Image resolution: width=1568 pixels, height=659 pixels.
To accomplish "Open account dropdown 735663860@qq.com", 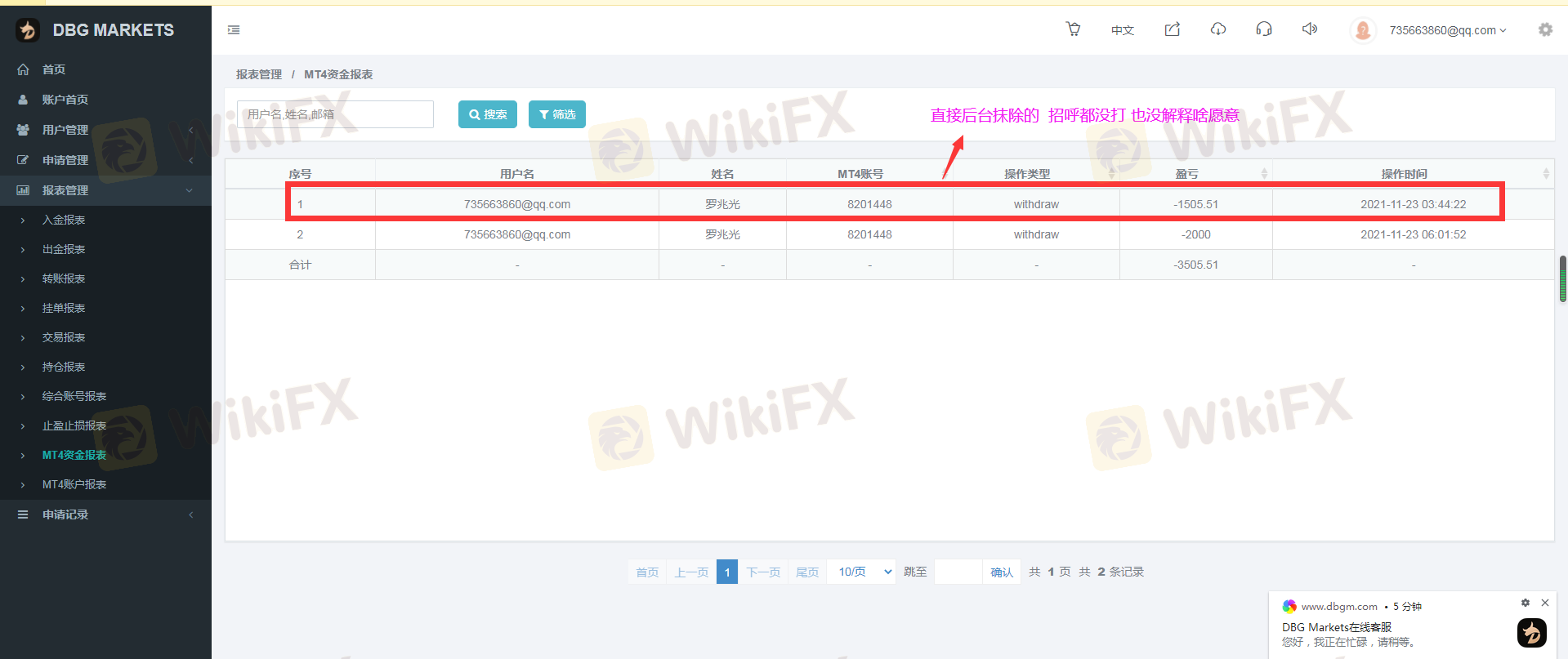I will pos(1447,30).
